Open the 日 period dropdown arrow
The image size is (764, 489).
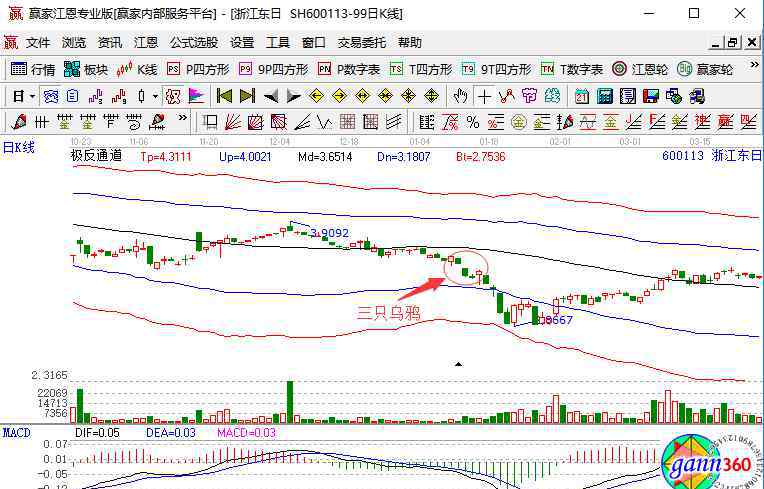33,96
